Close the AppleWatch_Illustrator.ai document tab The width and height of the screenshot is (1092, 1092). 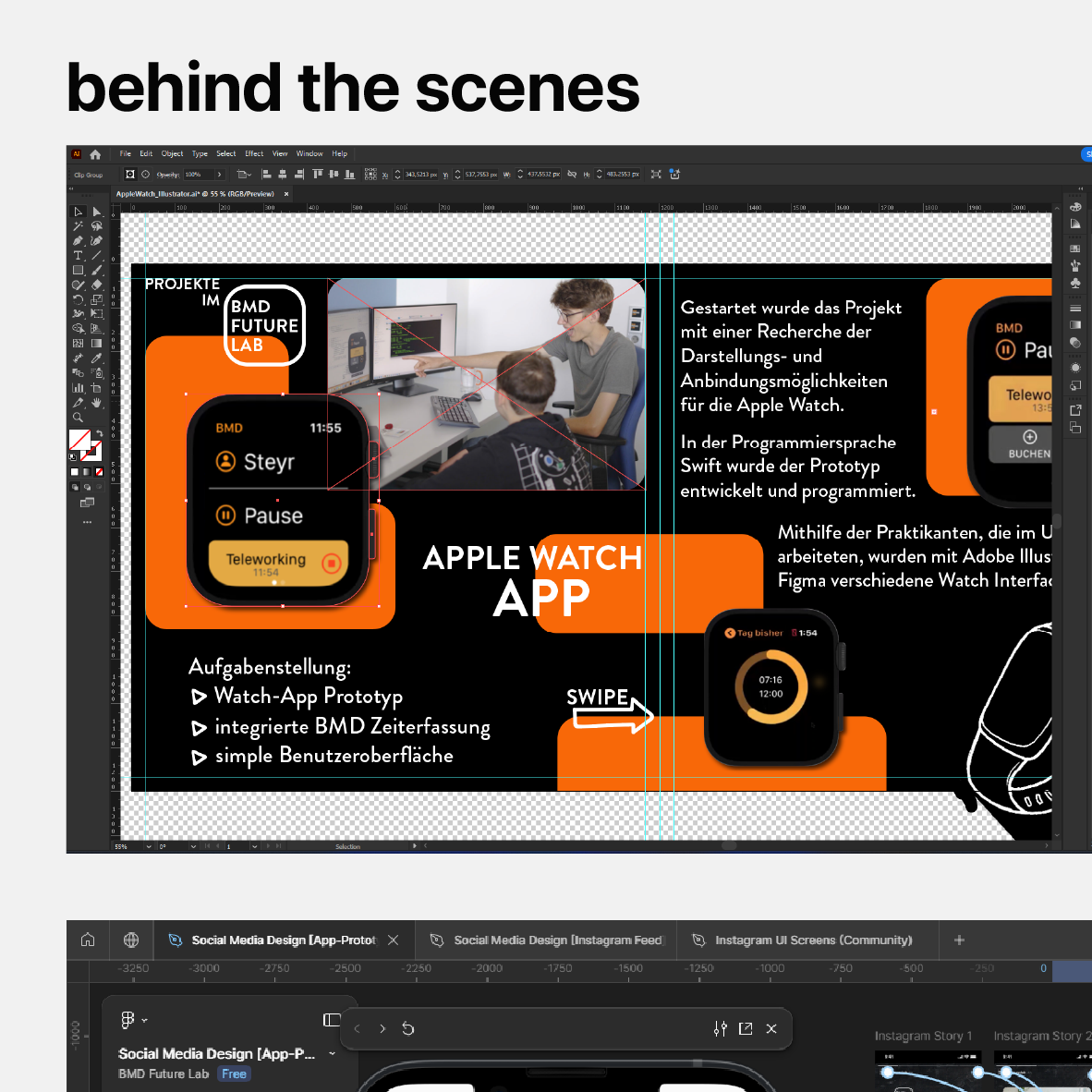click(x=286, y=194)
